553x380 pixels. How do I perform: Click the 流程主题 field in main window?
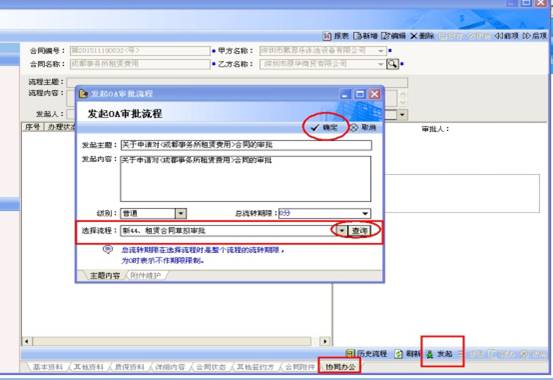(237, 83)
